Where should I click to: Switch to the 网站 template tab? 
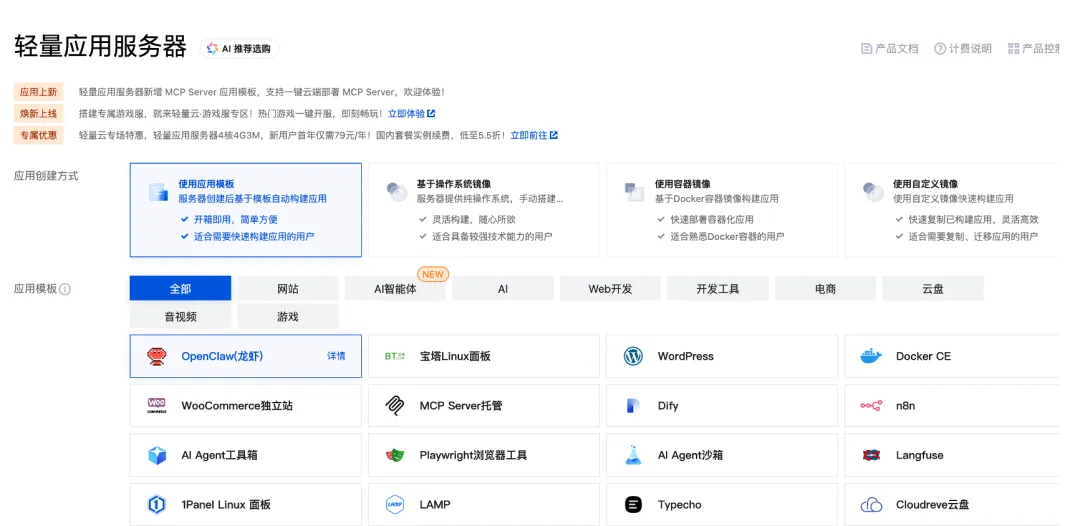[288, 288]
